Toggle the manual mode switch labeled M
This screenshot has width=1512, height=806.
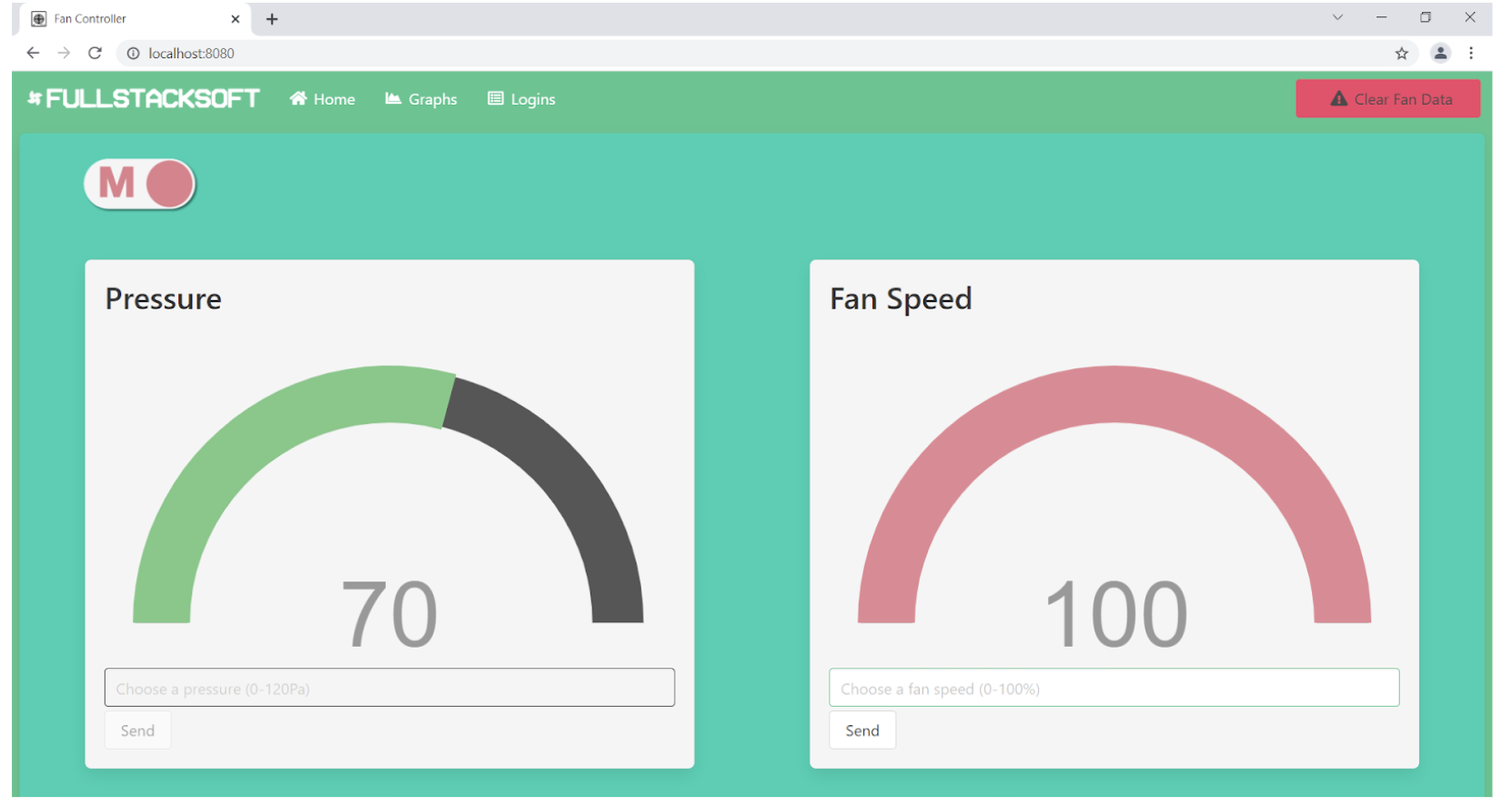click(140, 184)
